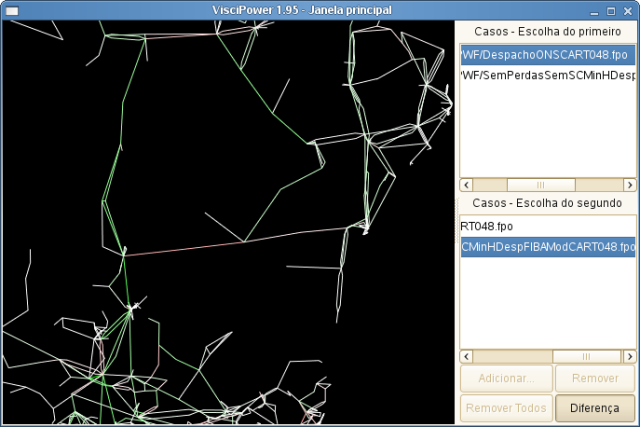The image size is (640, 427).
Task: Click left arrow of second list scrollbar
Action: (x=467, y=356)
